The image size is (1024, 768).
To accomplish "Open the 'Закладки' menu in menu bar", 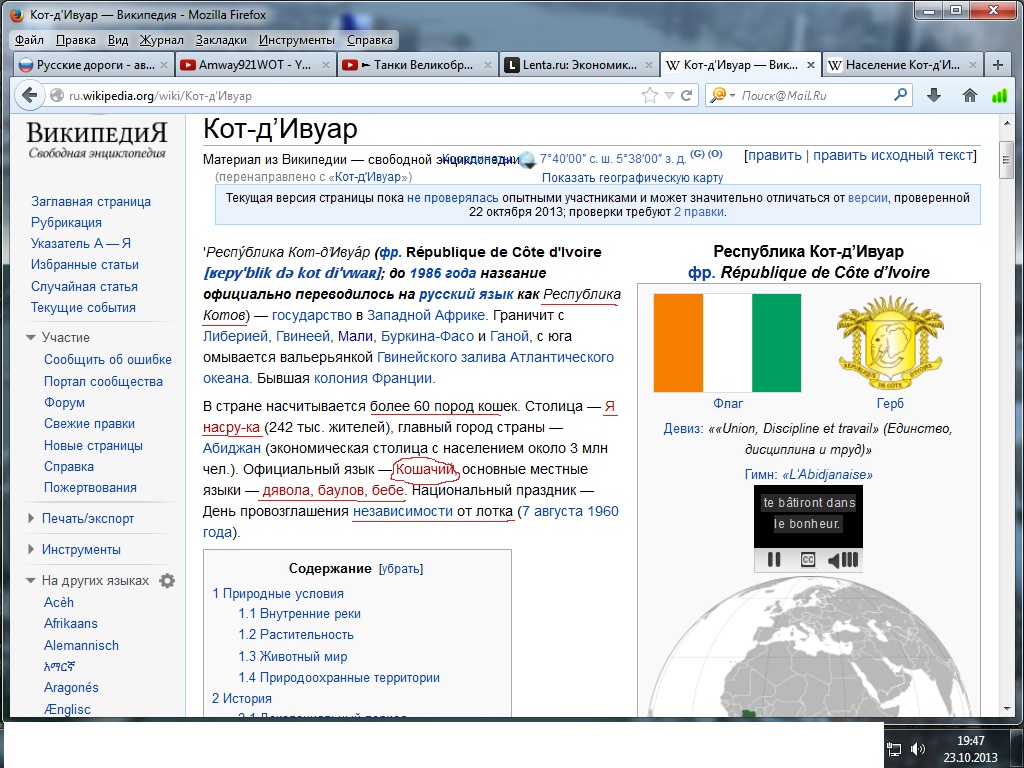I will (x=221, y=40).
